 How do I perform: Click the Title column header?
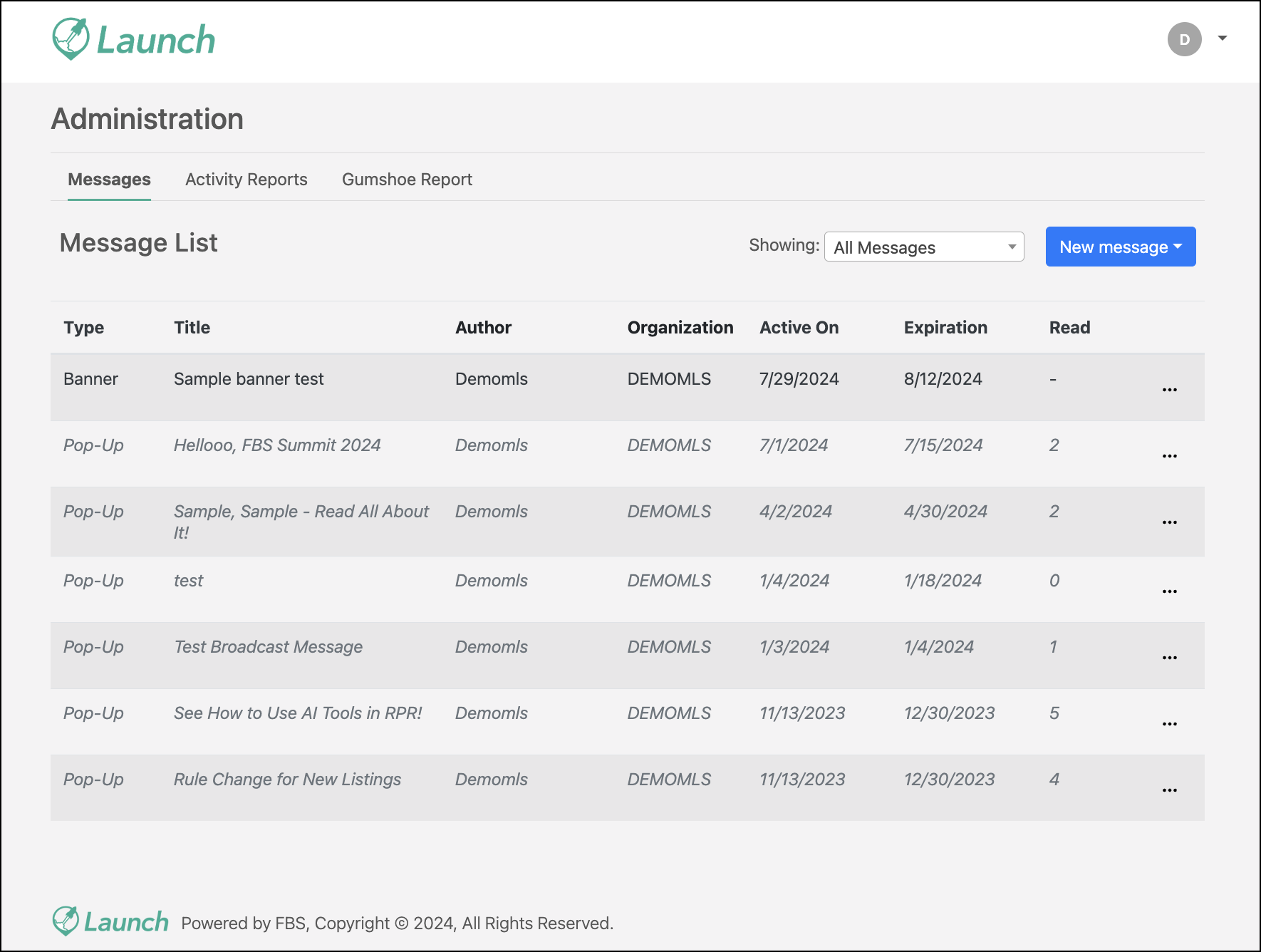[x=192, y=328]
